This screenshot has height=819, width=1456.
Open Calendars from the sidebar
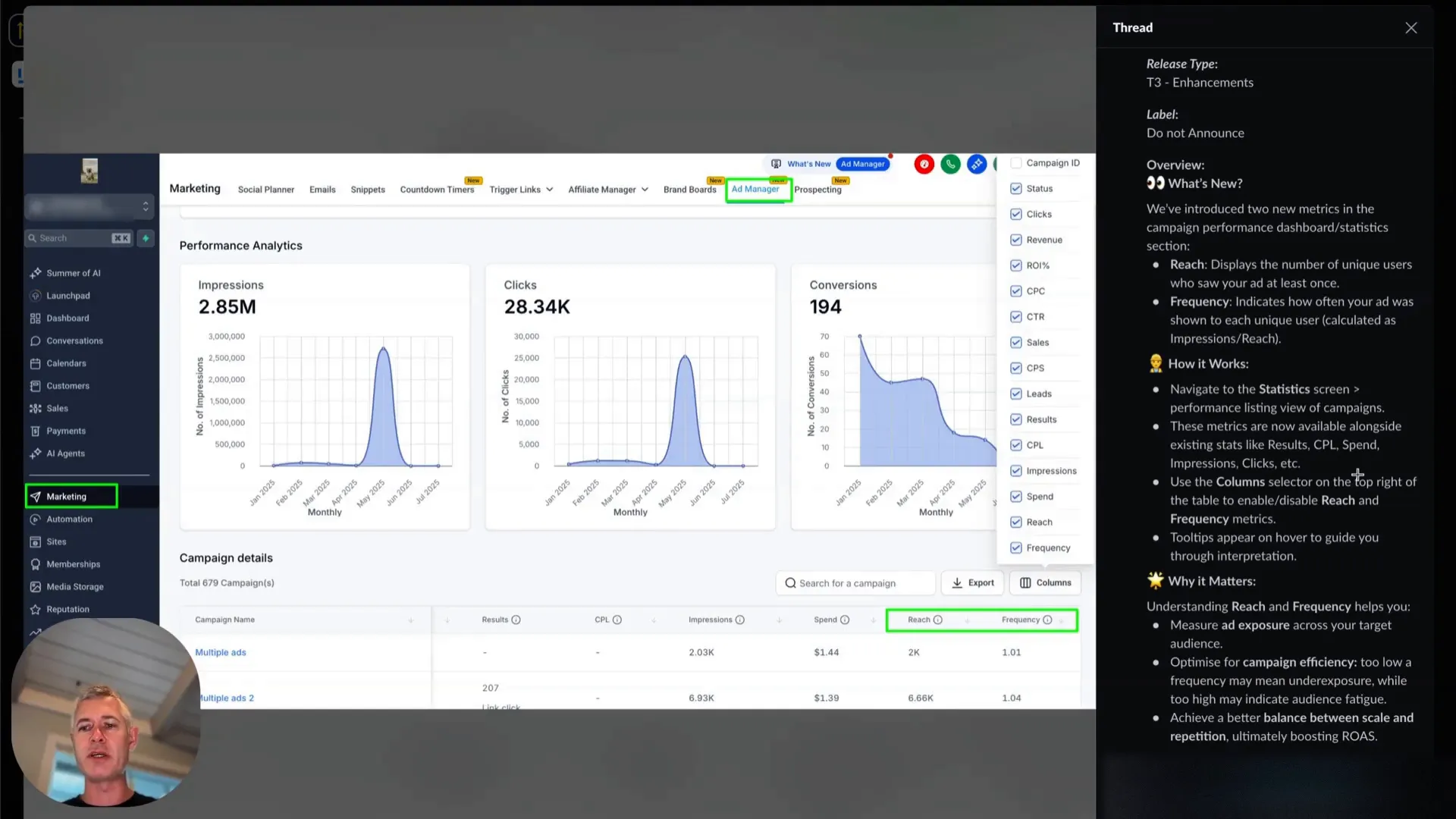pyautogui.click(x=66, y=363)
